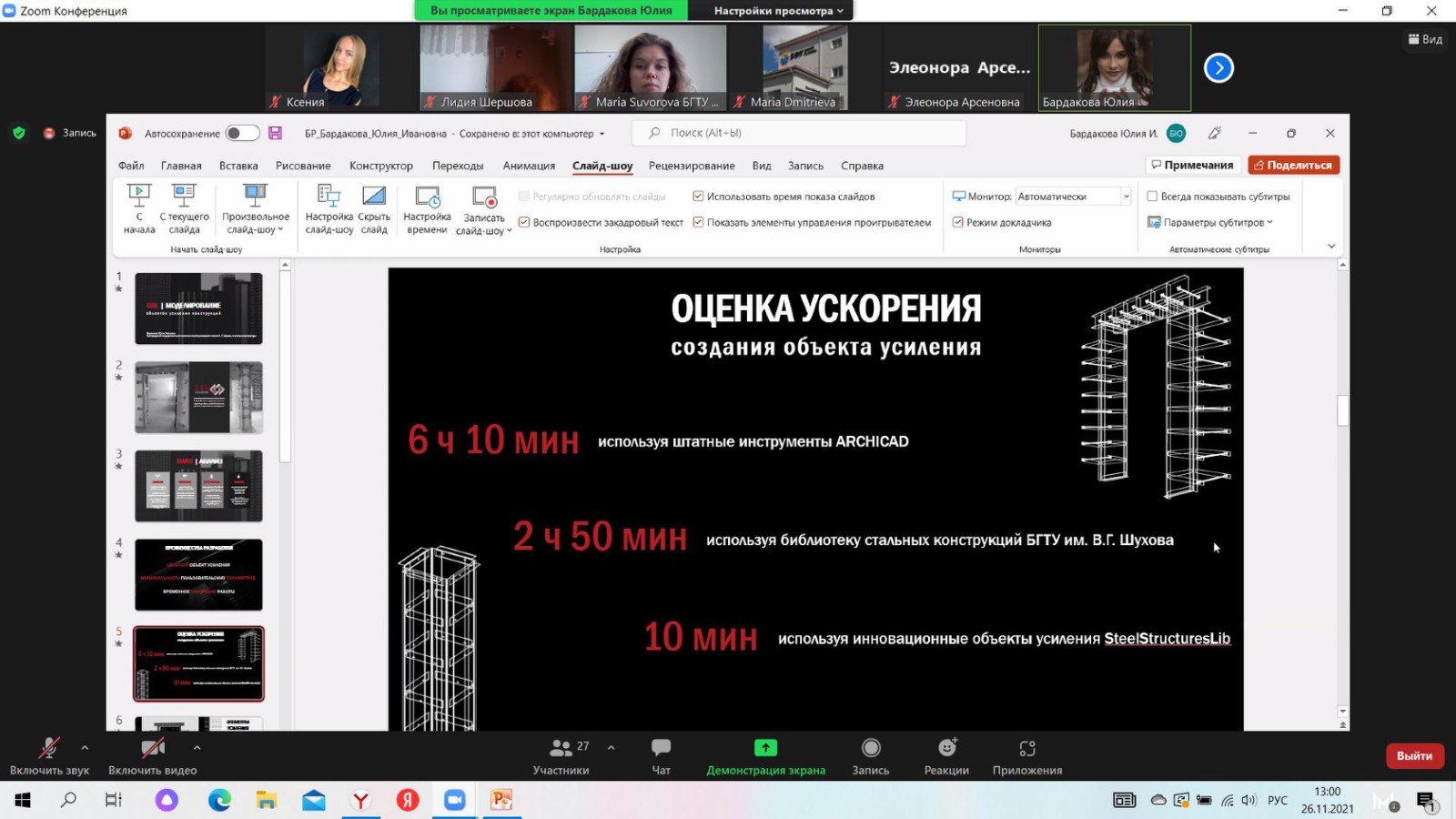The height and width of the screenshot is (819, 1456).
Task: Toggle 'Режим докладчика' checkbox
Action: tap(958, 222)
